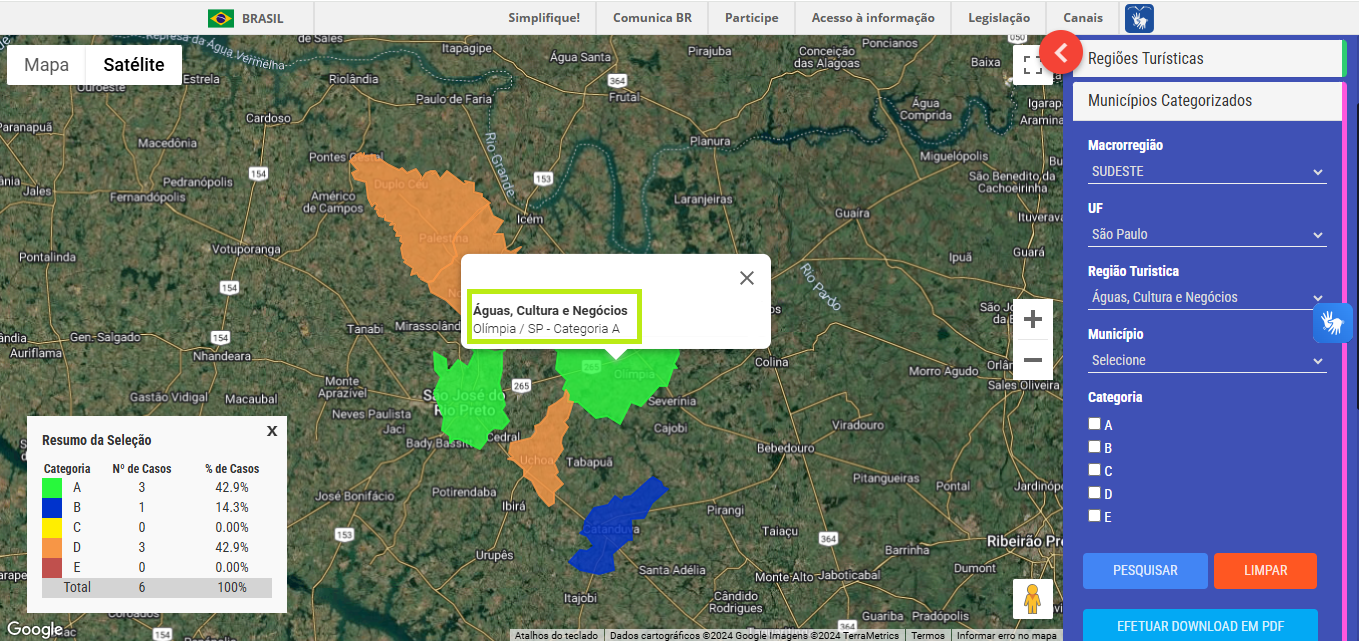Click the red collapse sidebar arrow button
The height and width of the screenshot is (641, 1359).
(1061, 52)
